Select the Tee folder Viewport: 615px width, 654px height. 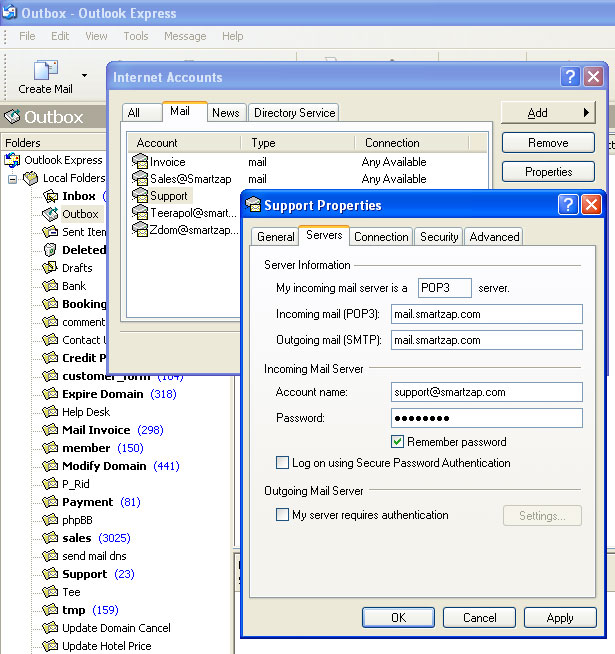[x=71, y=592]
